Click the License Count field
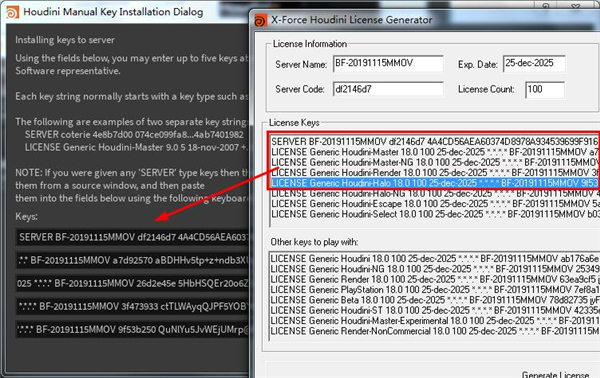600x378 pixels. pyautogui.click(x=545, y=90)
